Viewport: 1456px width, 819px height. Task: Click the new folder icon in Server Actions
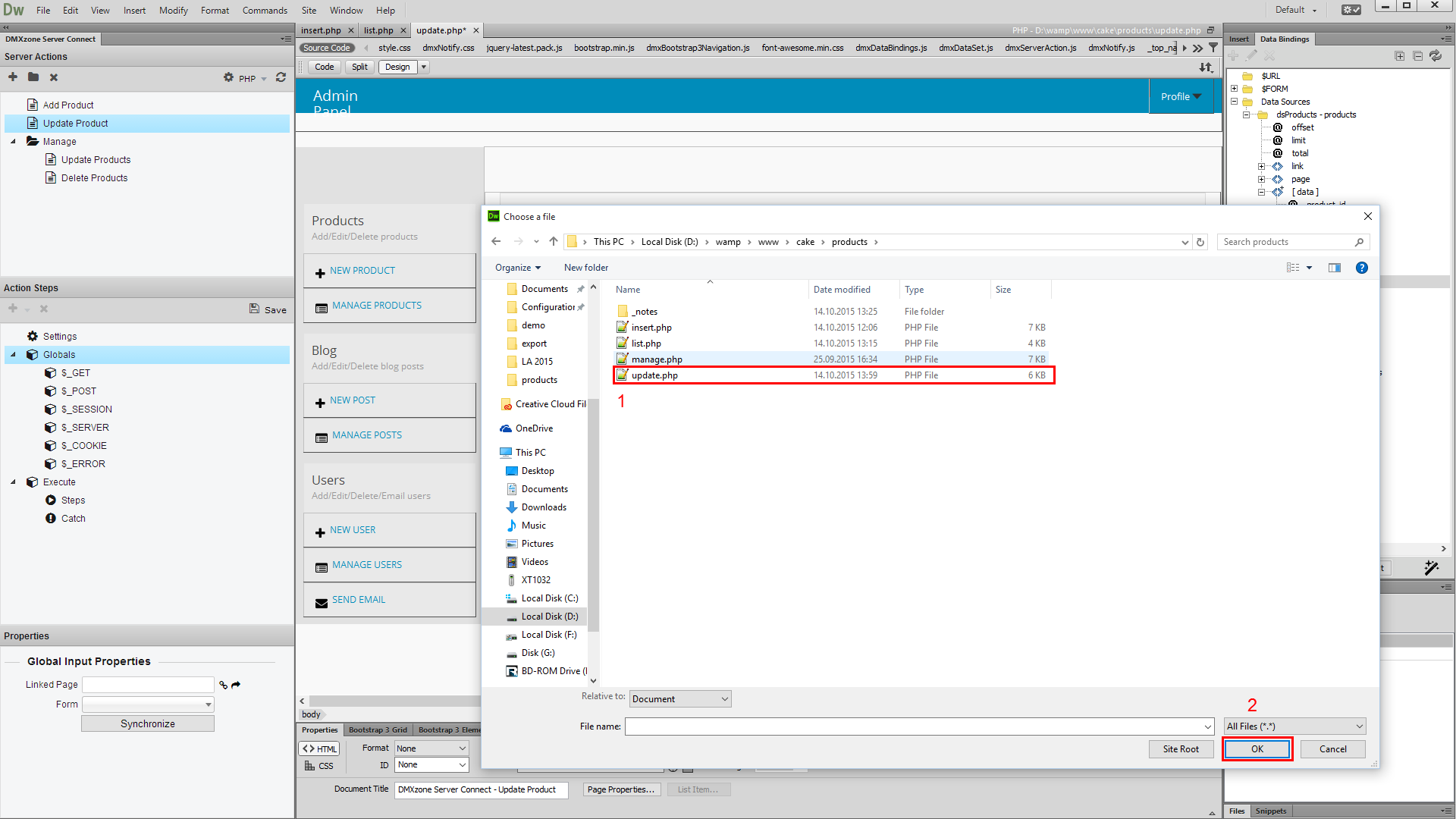click(33, 77)
